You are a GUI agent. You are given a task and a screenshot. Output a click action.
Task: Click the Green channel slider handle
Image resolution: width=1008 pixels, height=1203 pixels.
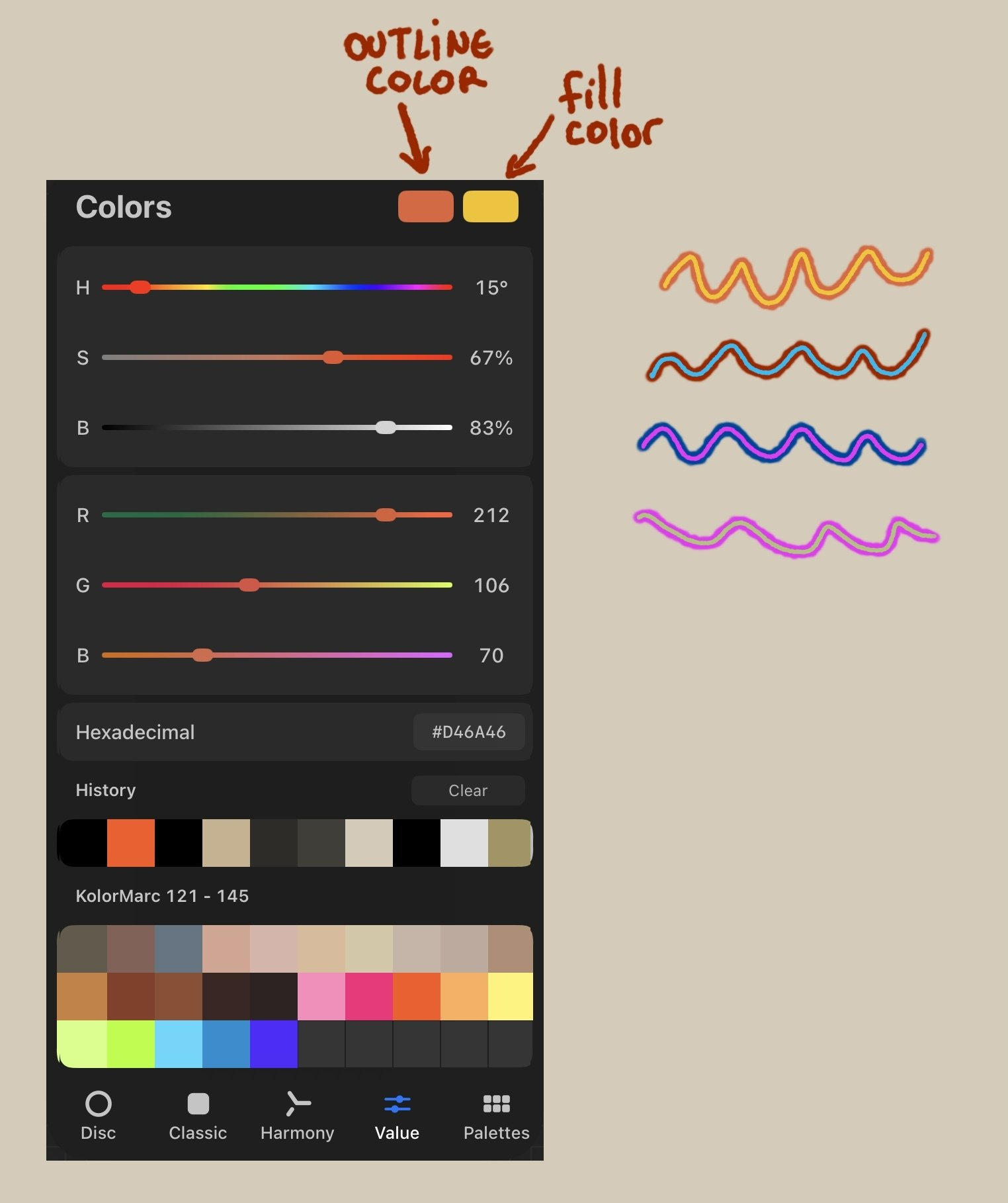(x=249, y=585)
